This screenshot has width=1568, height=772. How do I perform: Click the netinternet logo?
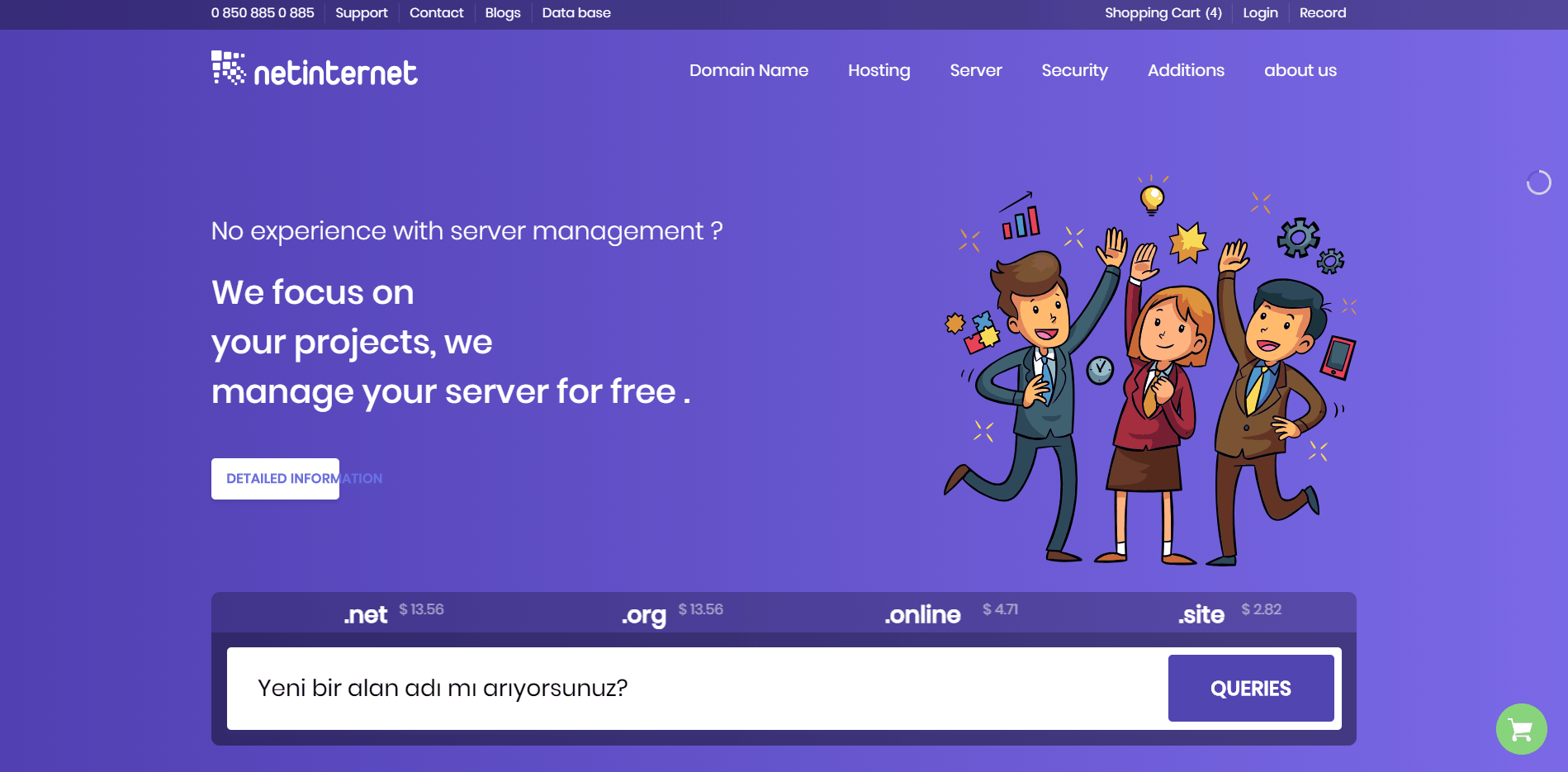314,73
